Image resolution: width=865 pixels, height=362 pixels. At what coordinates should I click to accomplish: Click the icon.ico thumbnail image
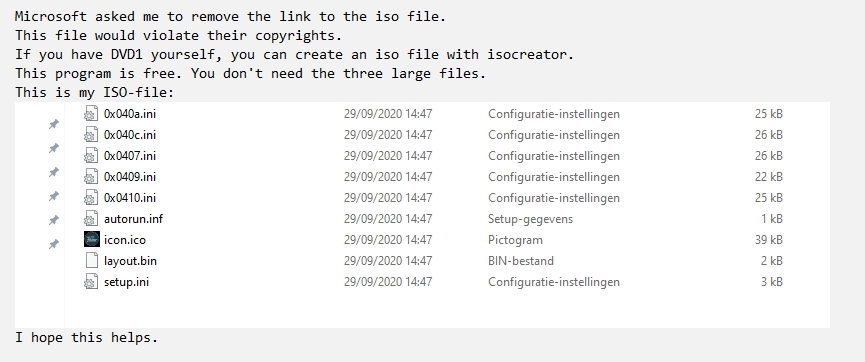92,239
